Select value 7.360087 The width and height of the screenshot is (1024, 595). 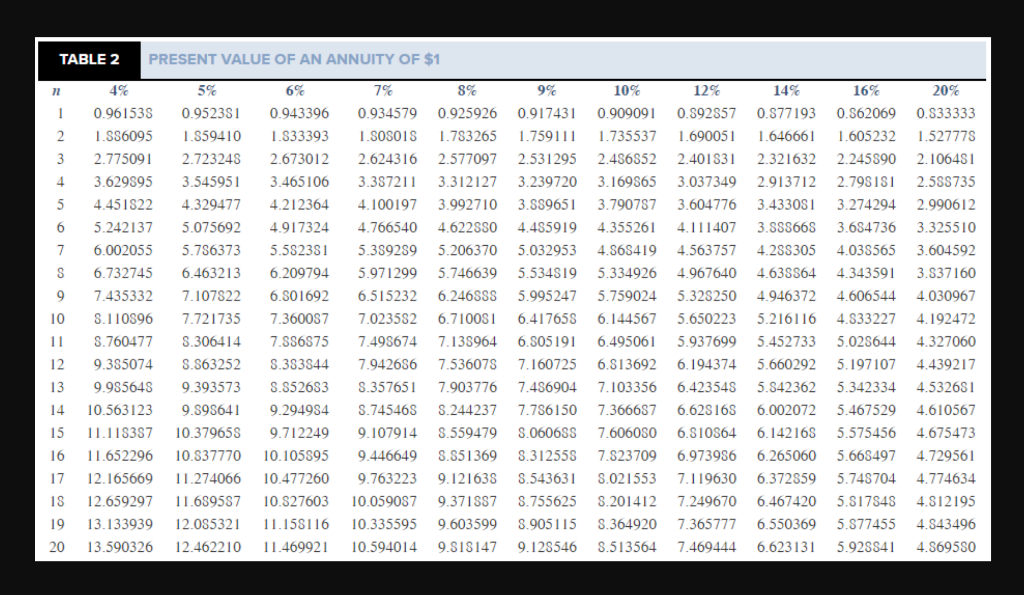[300, 319]
